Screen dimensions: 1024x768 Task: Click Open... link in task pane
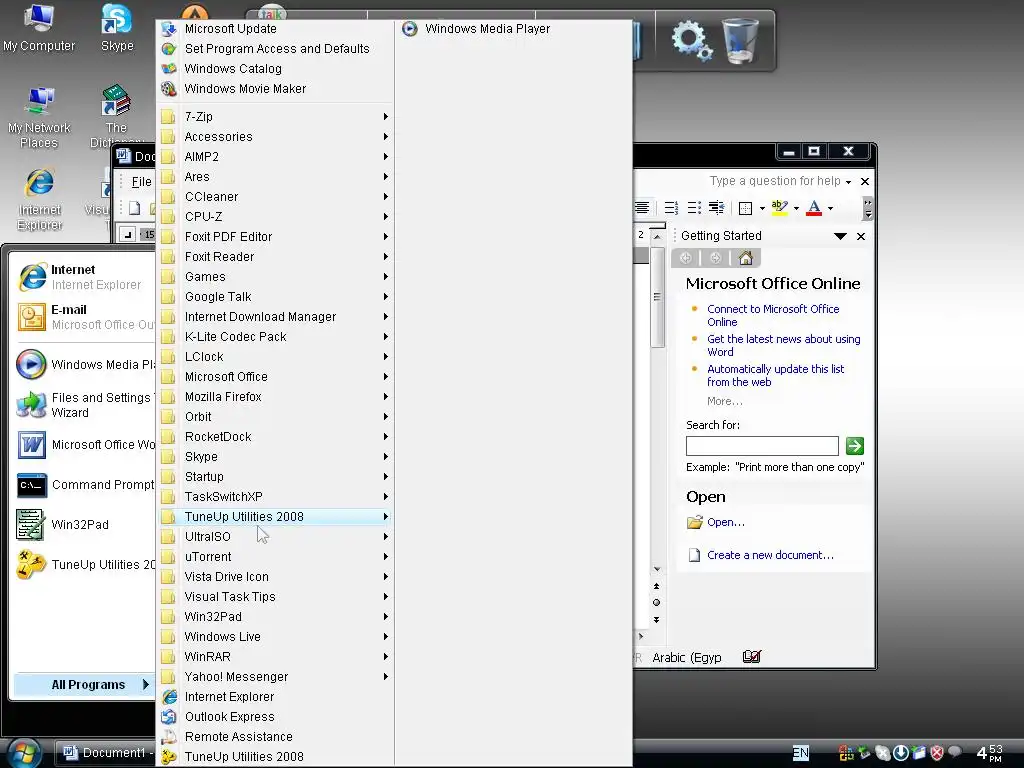726,522
